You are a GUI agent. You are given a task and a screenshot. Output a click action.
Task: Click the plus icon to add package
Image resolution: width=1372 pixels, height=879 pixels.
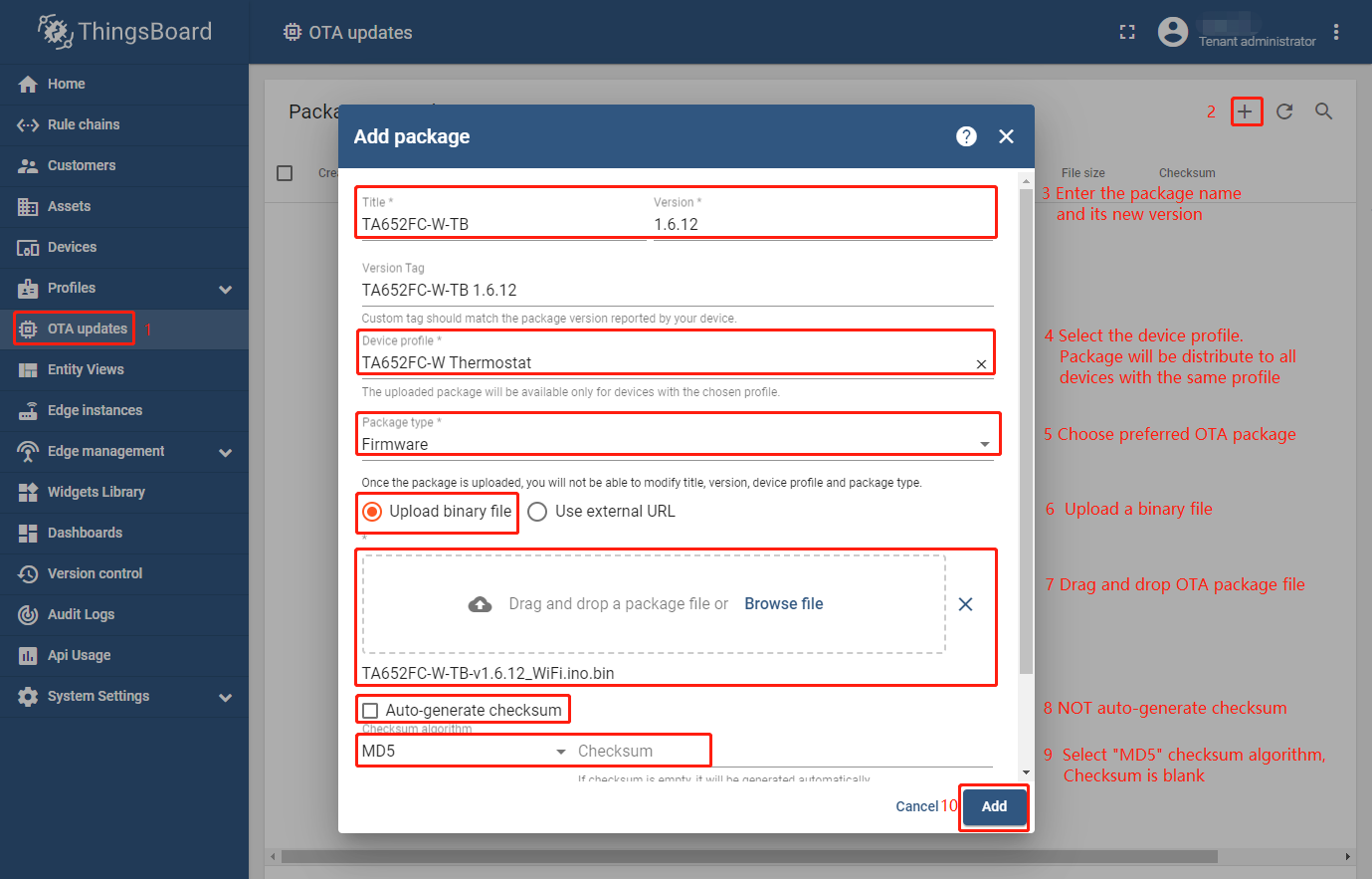tap(1246, 111)
